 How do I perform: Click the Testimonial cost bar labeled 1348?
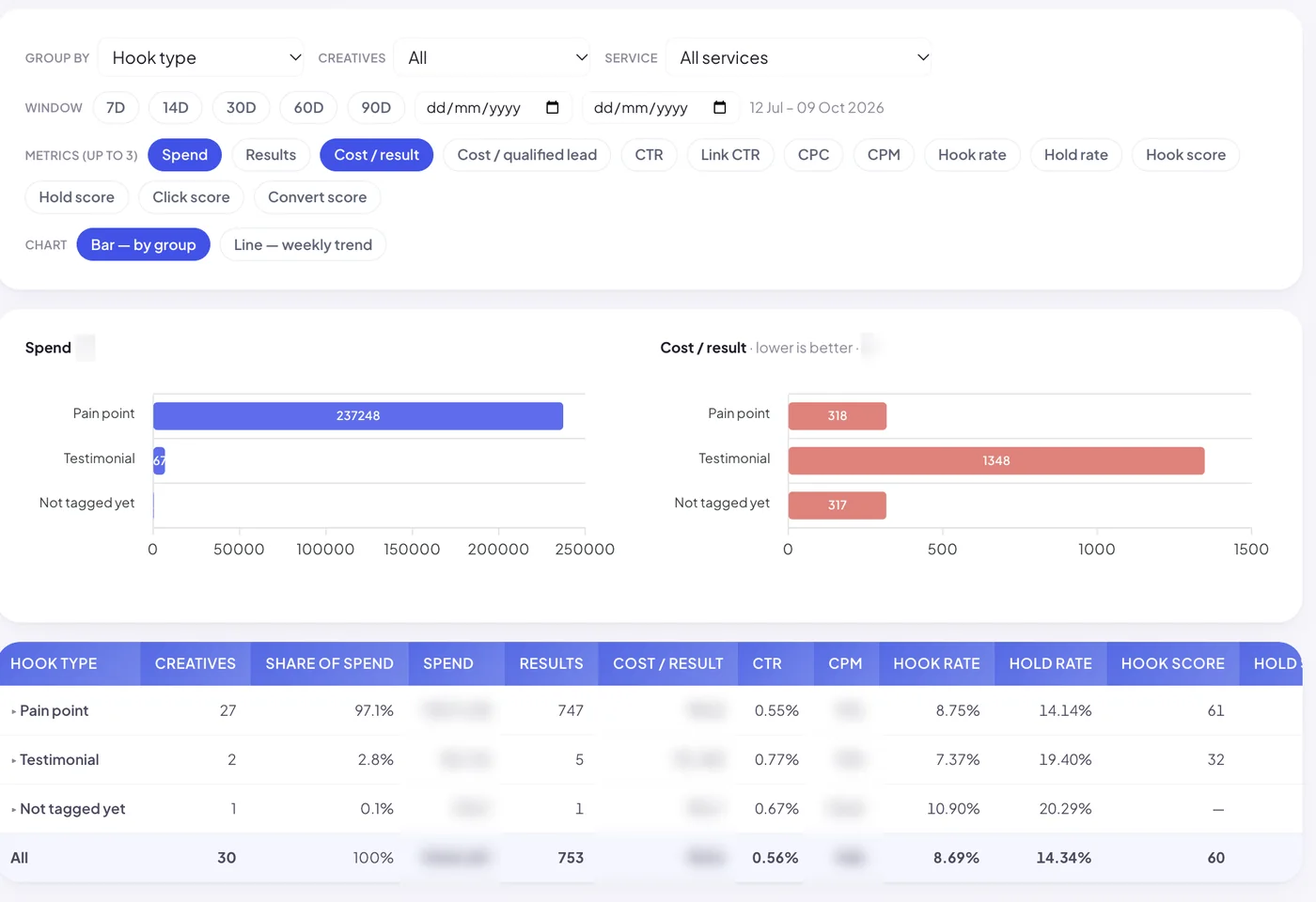pos(996,460)
